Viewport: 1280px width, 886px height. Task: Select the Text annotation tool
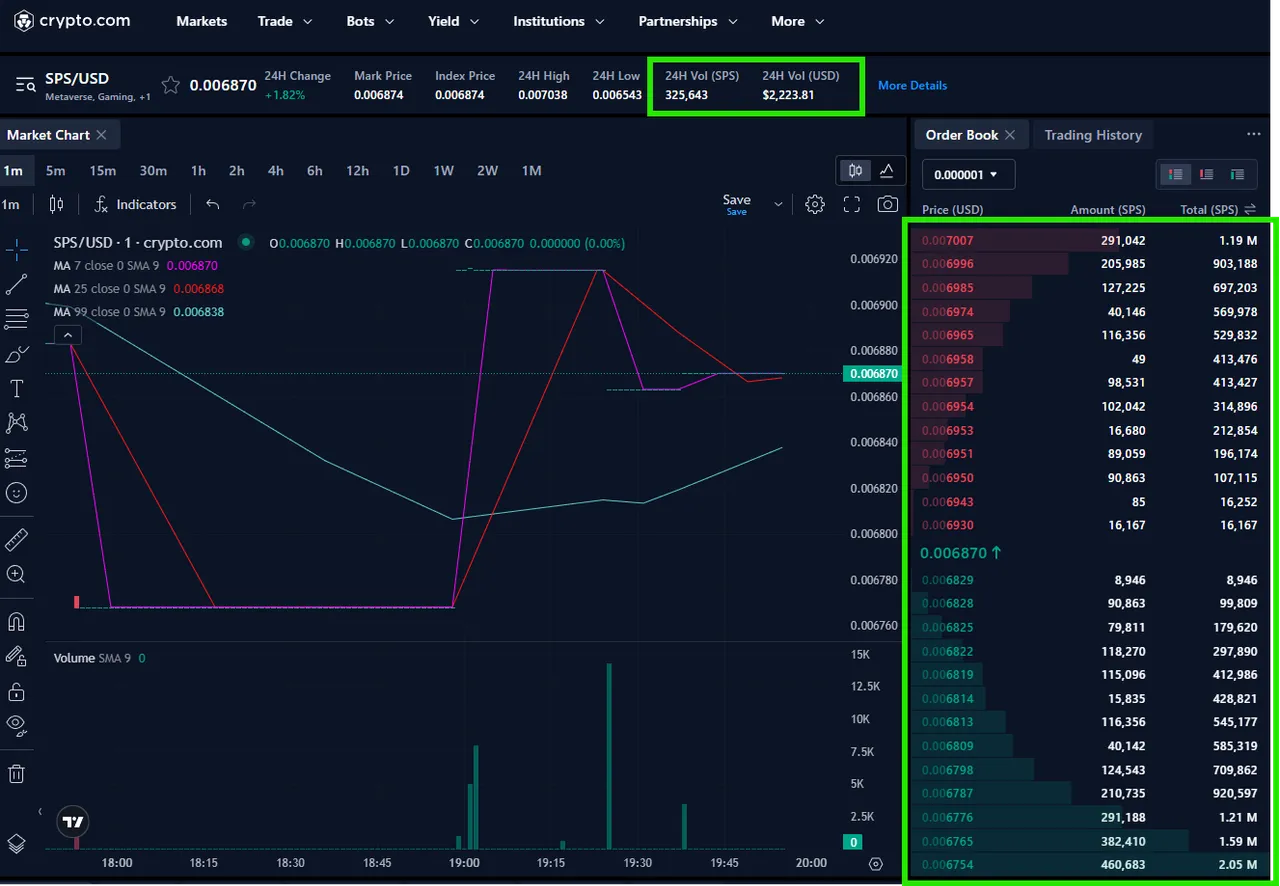click(16, 389)
